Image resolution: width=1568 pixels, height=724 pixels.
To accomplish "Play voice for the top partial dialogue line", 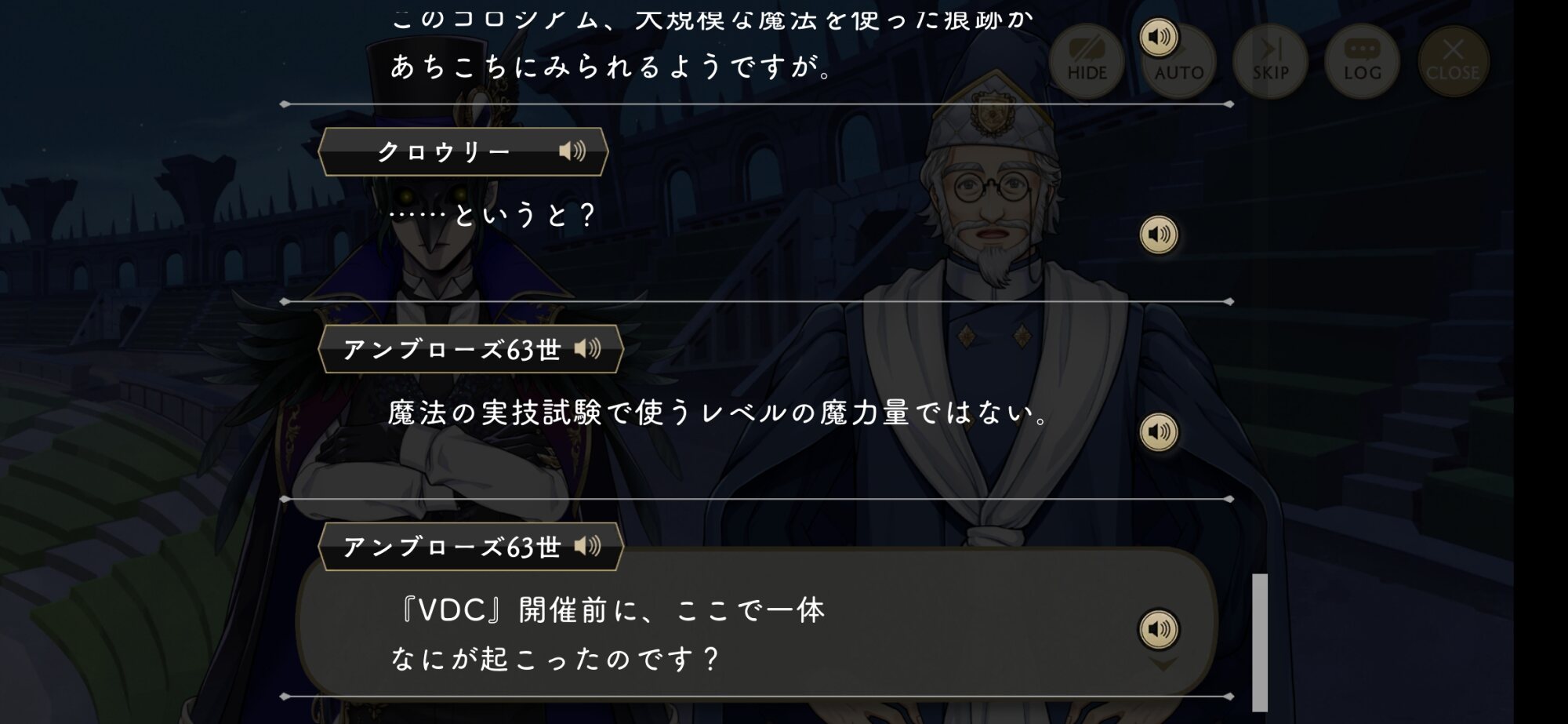I will pyautogui.click(x=1159, y=37).
